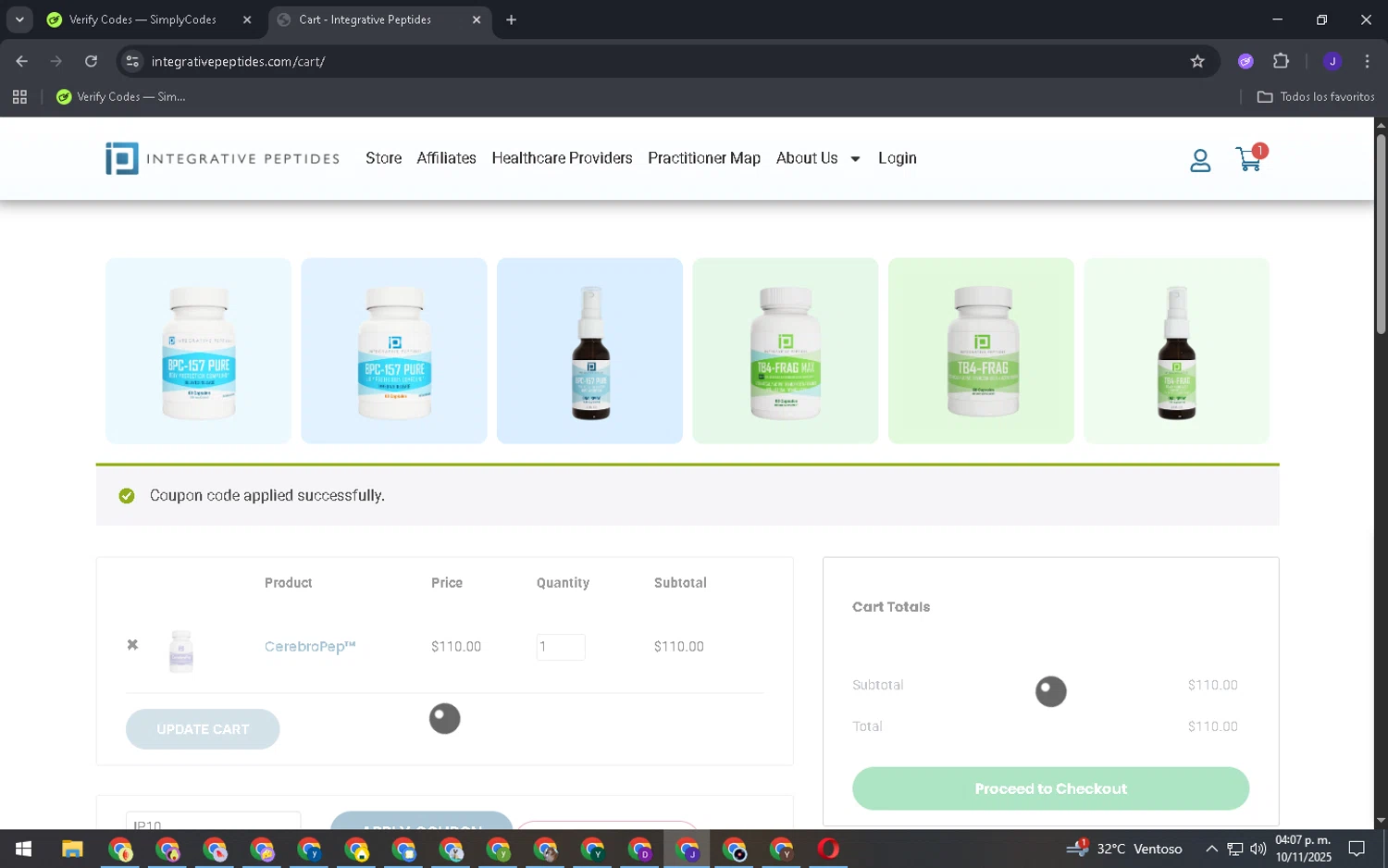Open the Todos los favoritos folder
The image size is (1388, 868).
pos(1315,96)
